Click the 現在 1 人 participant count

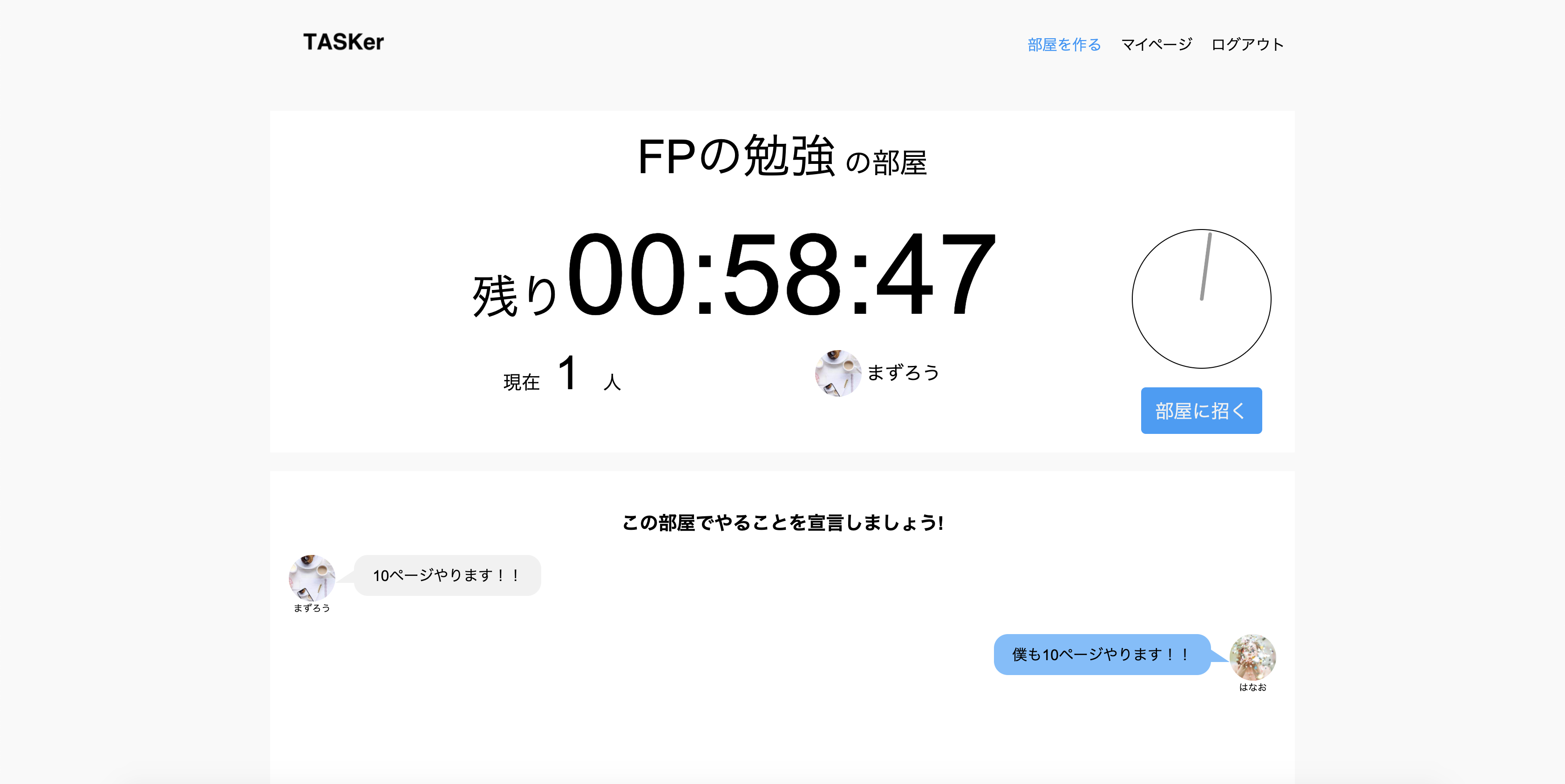pos(563,375)
